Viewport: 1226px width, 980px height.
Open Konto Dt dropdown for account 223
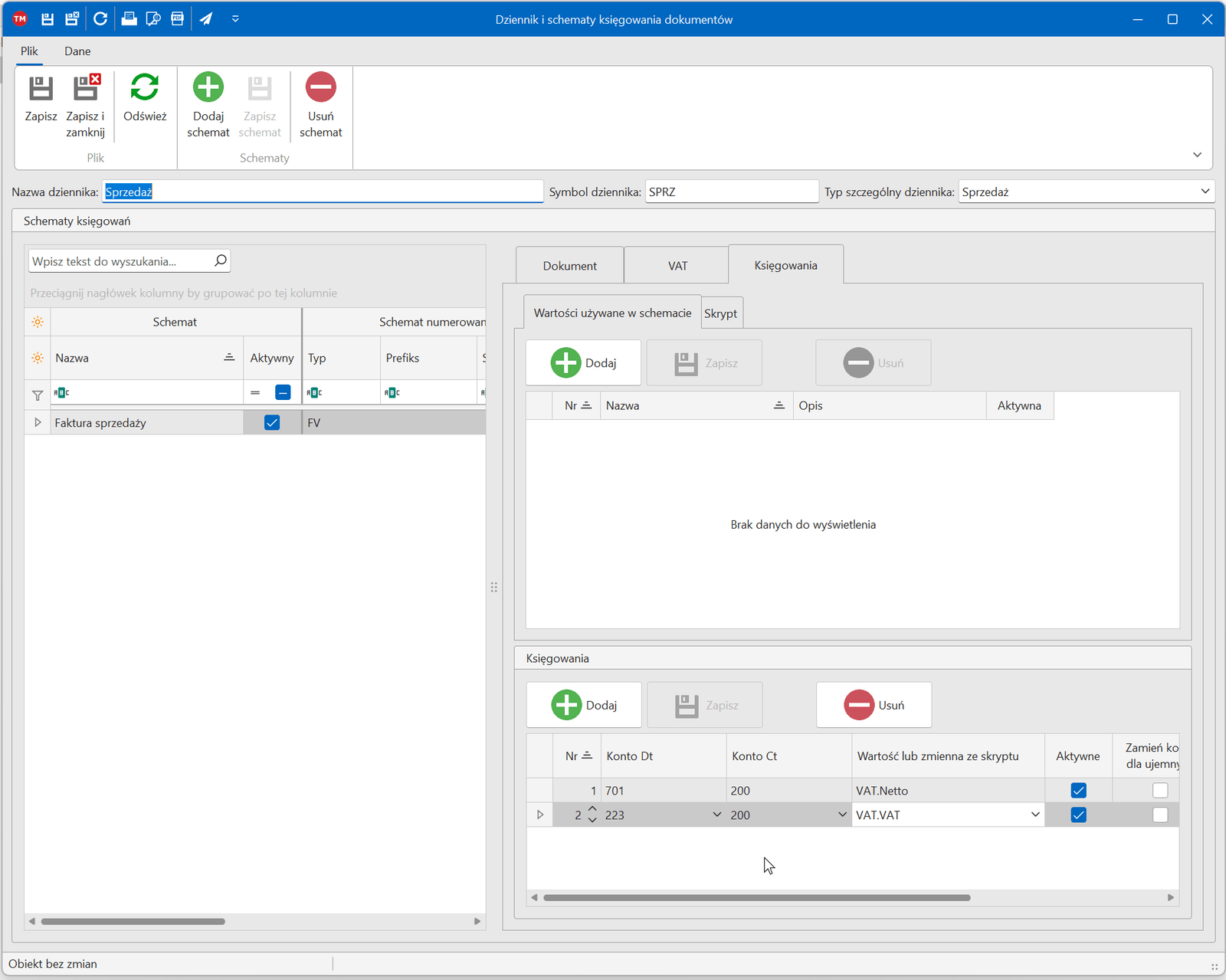click(716, 814)
